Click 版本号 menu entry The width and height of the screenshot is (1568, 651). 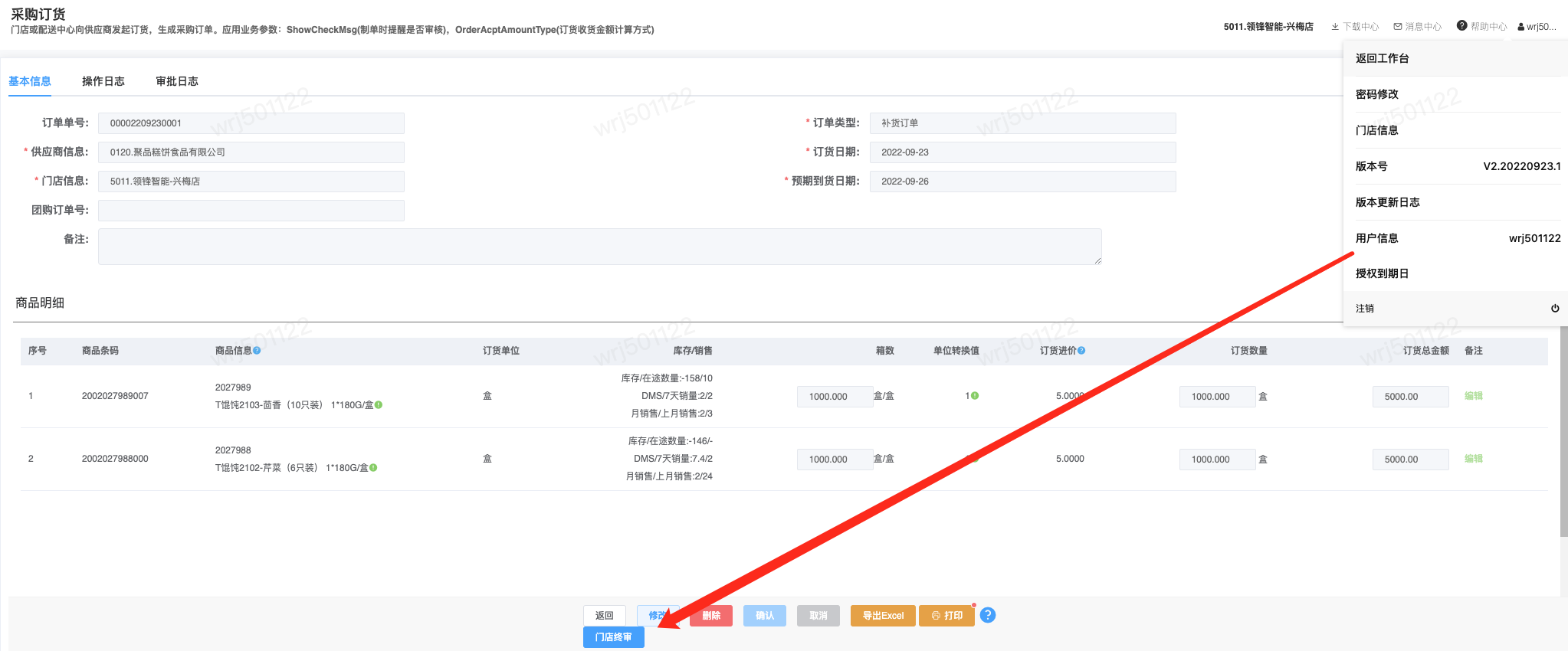[1455, 166]
